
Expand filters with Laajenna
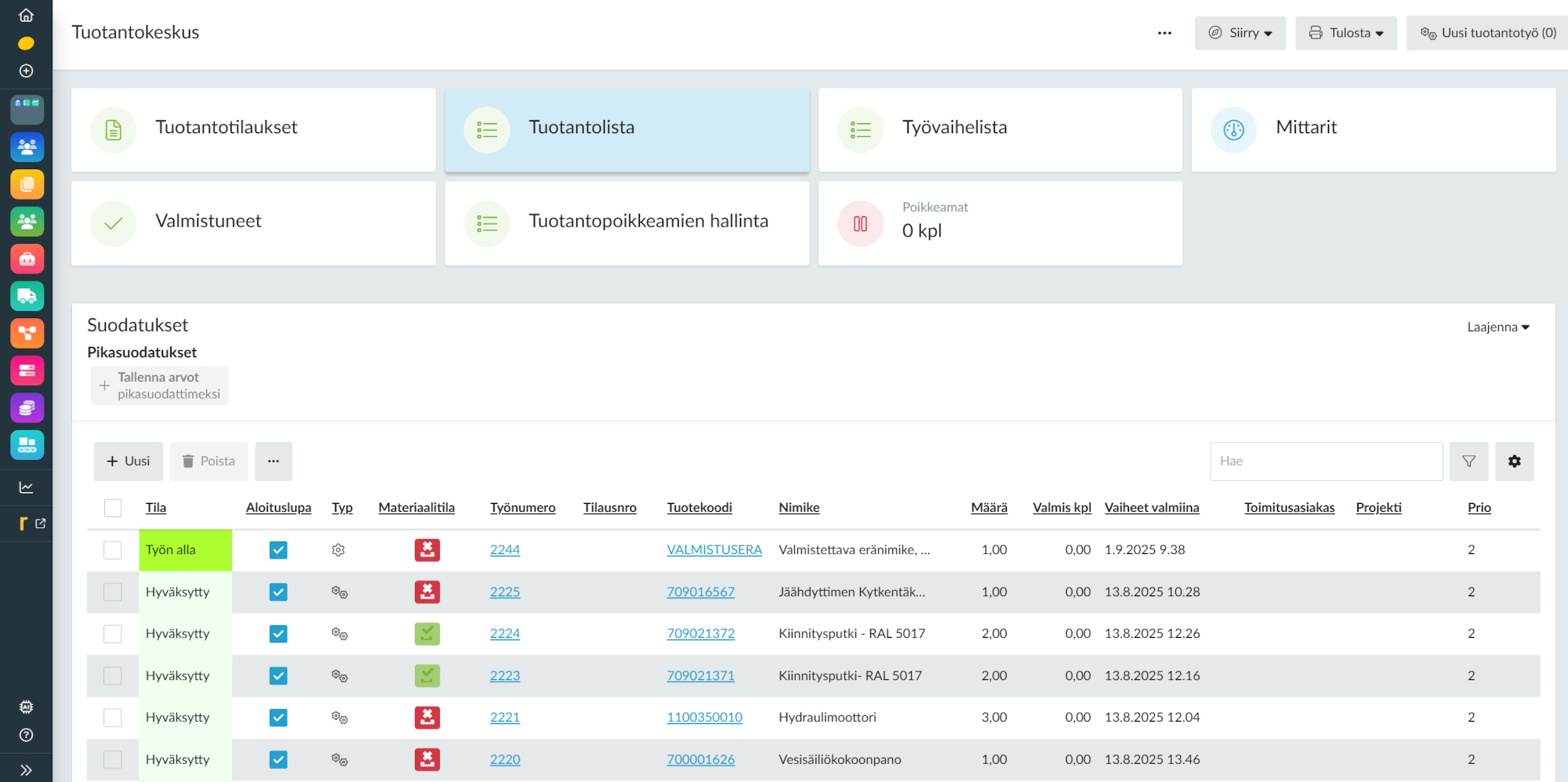pos(1497,327)
